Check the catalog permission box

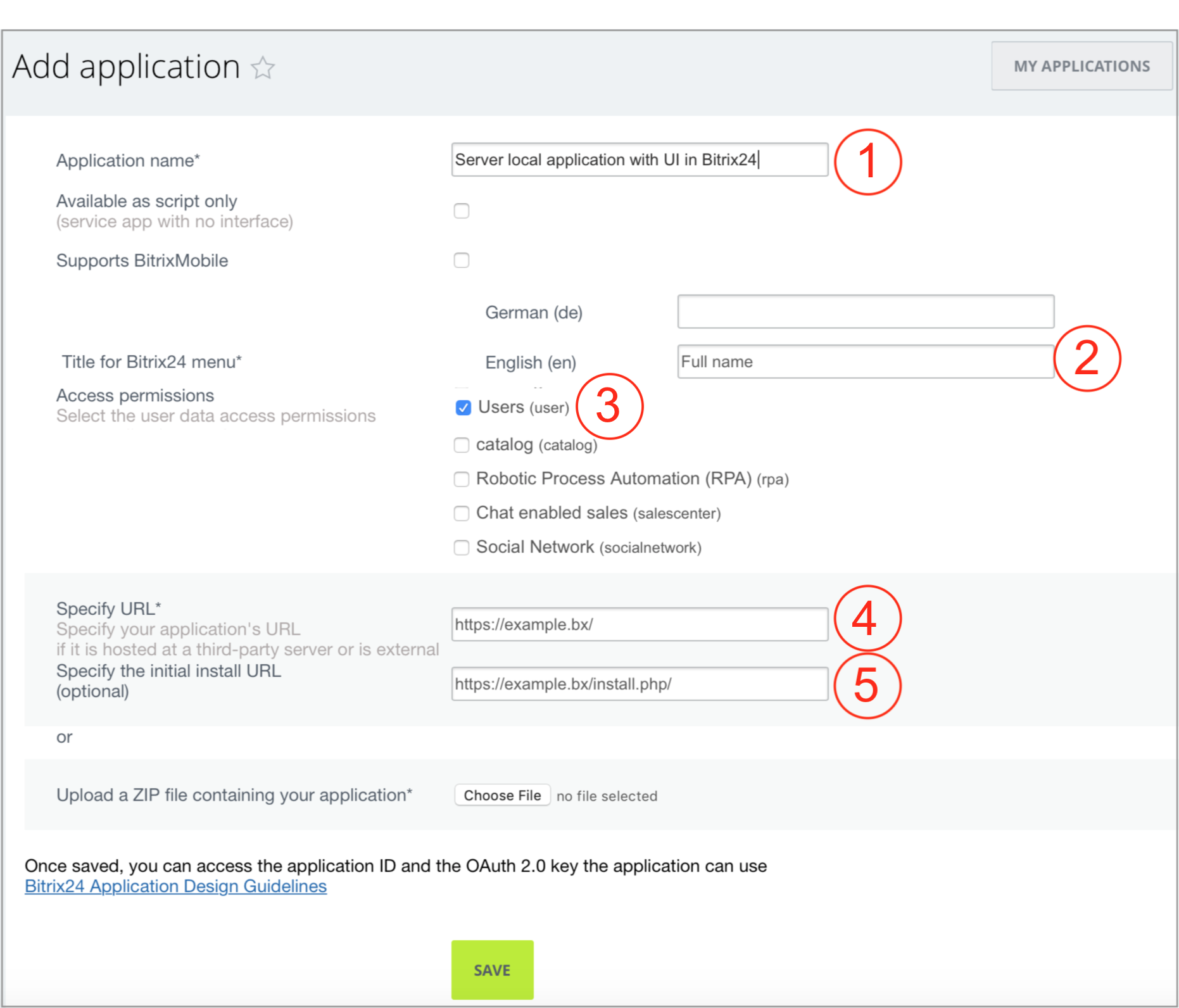[462, 445]
